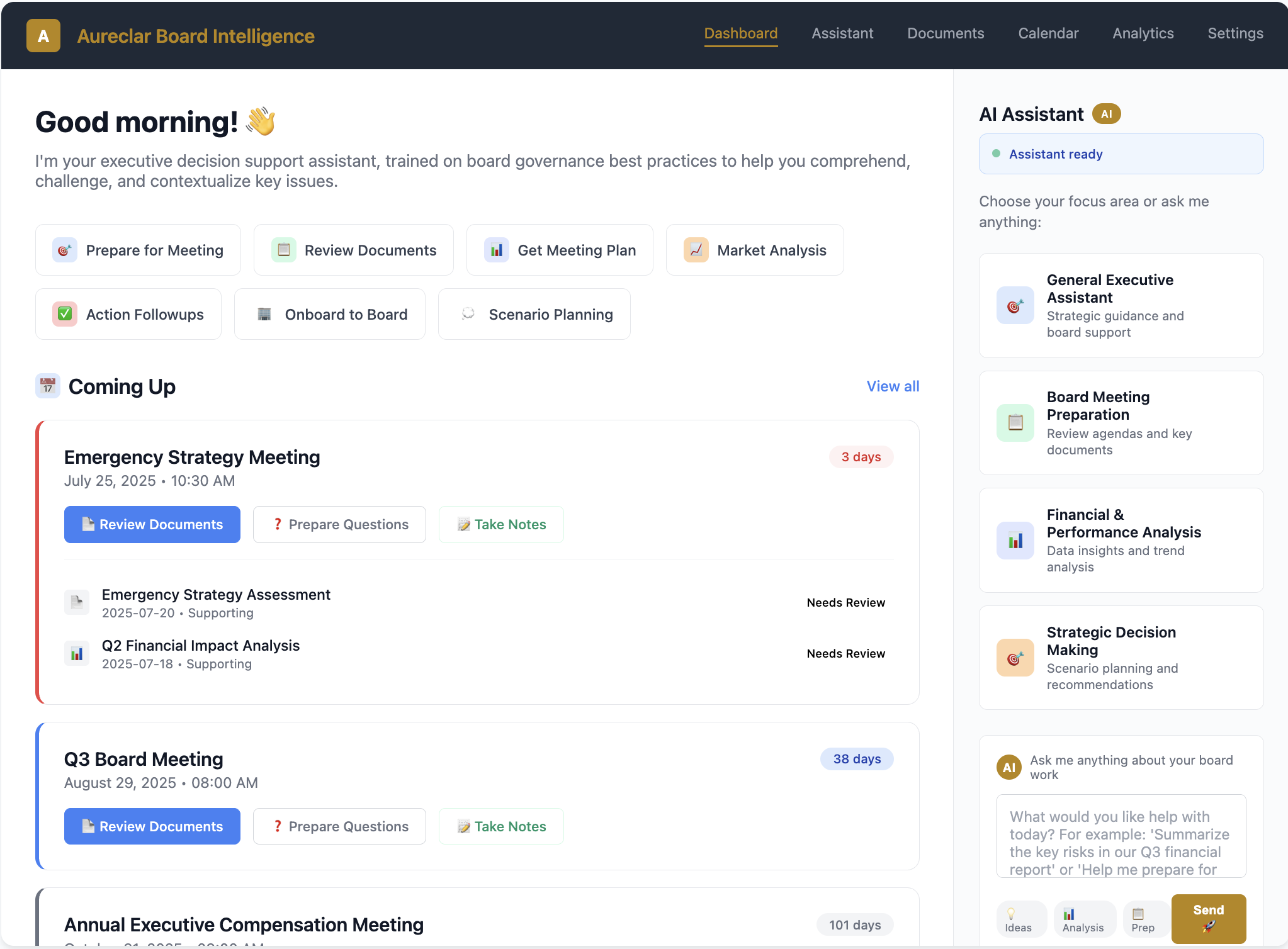1288x949 pixels.
Task: Click the document icon for Emergency Strategy Assessment
Action: coord(77,602)
